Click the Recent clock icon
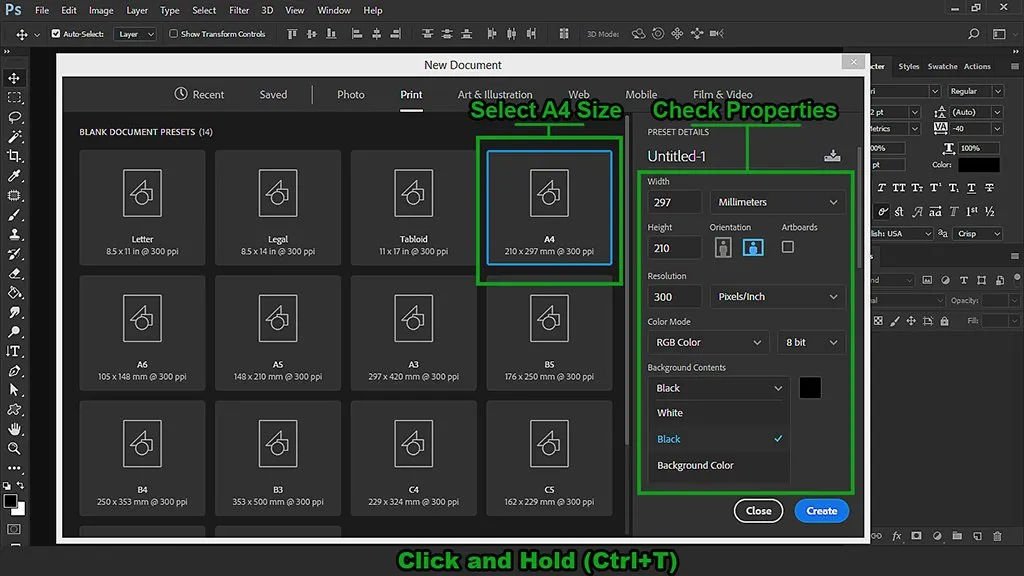The height and width of the screenshot is (576, 1024). 181,94
